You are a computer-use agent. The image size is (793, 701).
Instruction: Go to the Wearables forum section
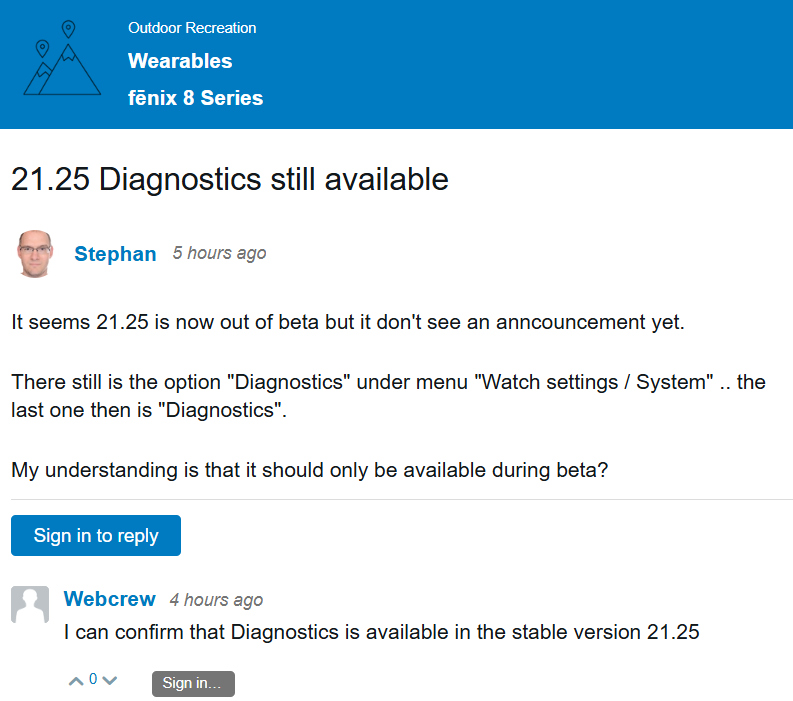[x=180, y=61]
